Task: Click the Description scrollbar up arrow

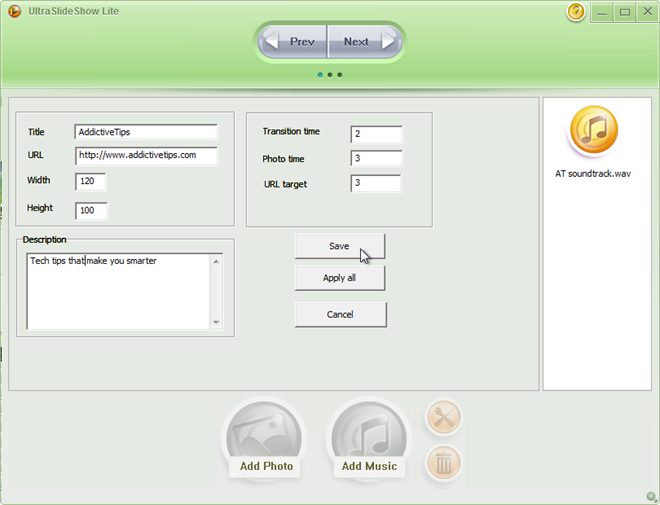Action: [216, 261]
